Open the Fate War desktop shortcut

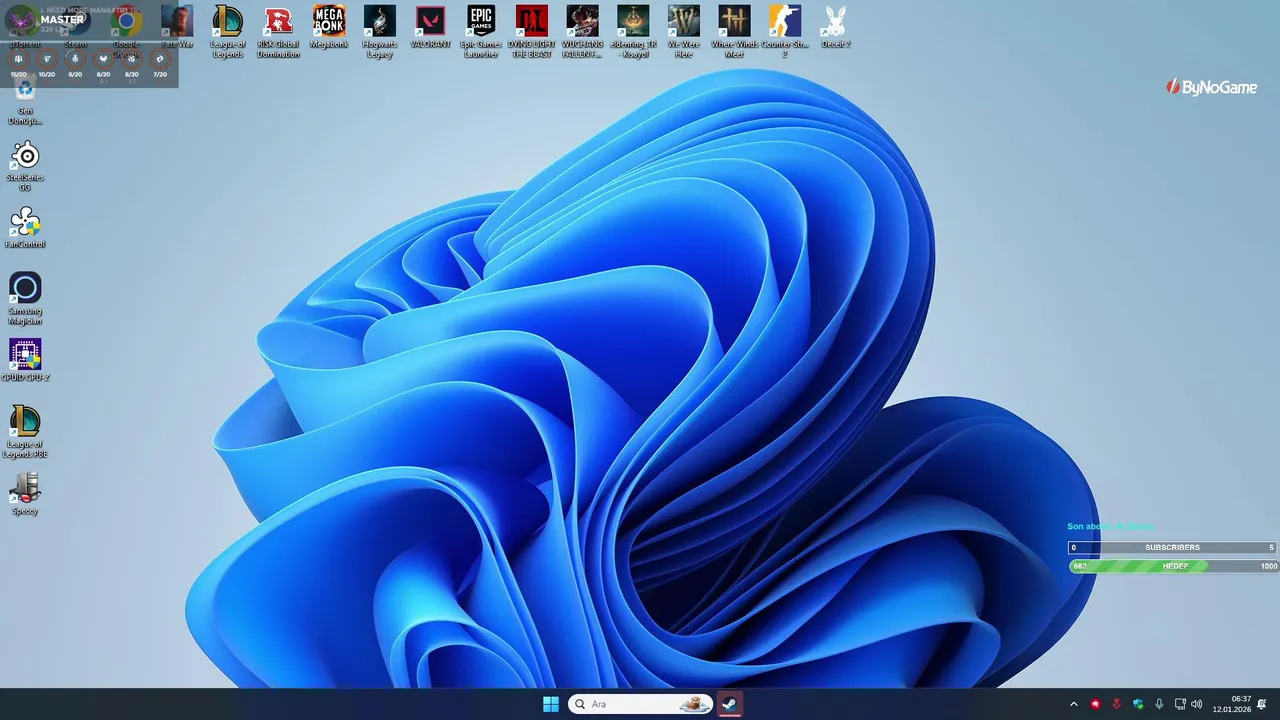(x=177, y=28)
